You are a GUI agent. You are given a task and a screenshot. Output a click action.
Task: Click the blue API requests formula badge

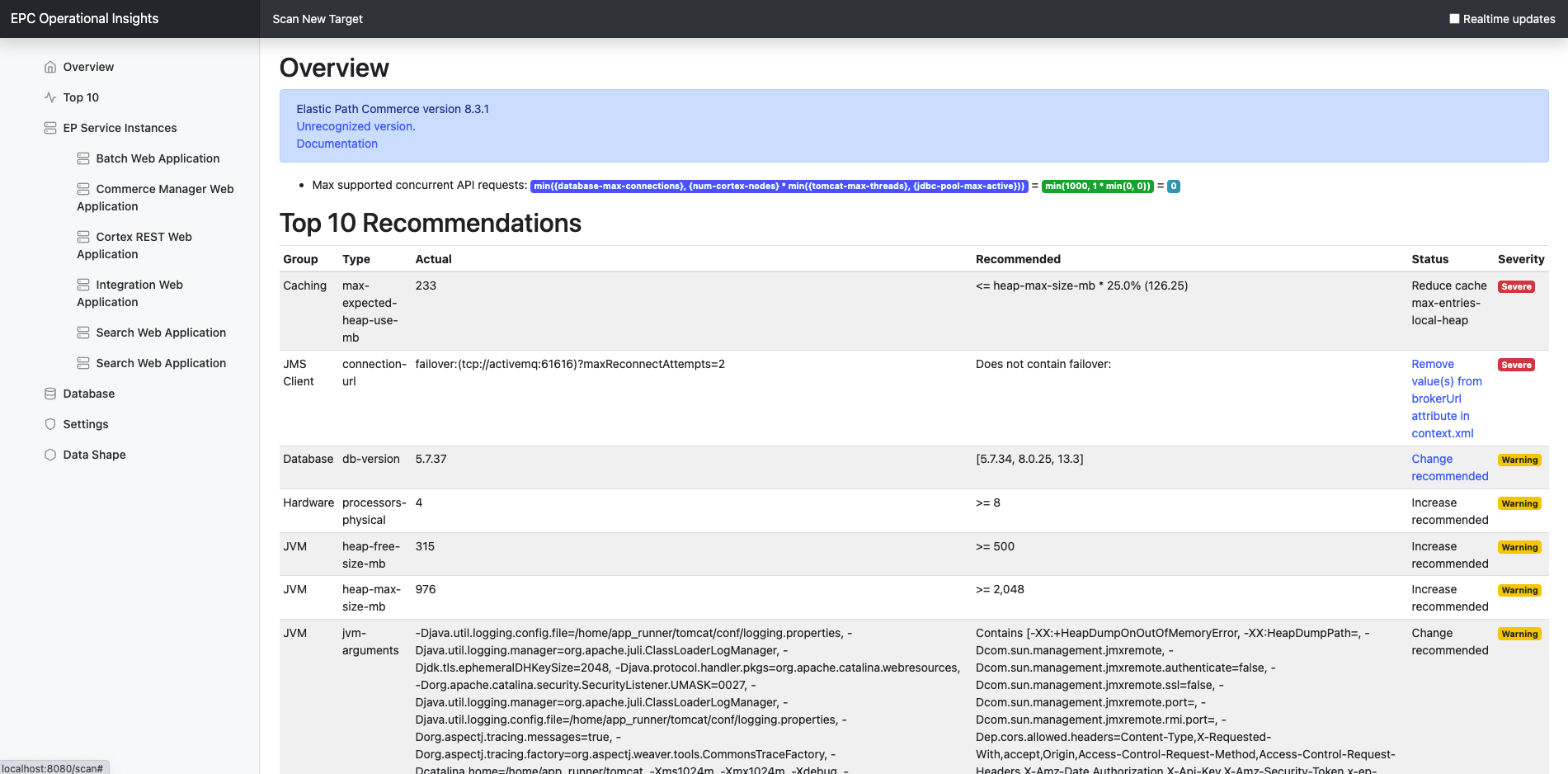click(x=779, y=186)
